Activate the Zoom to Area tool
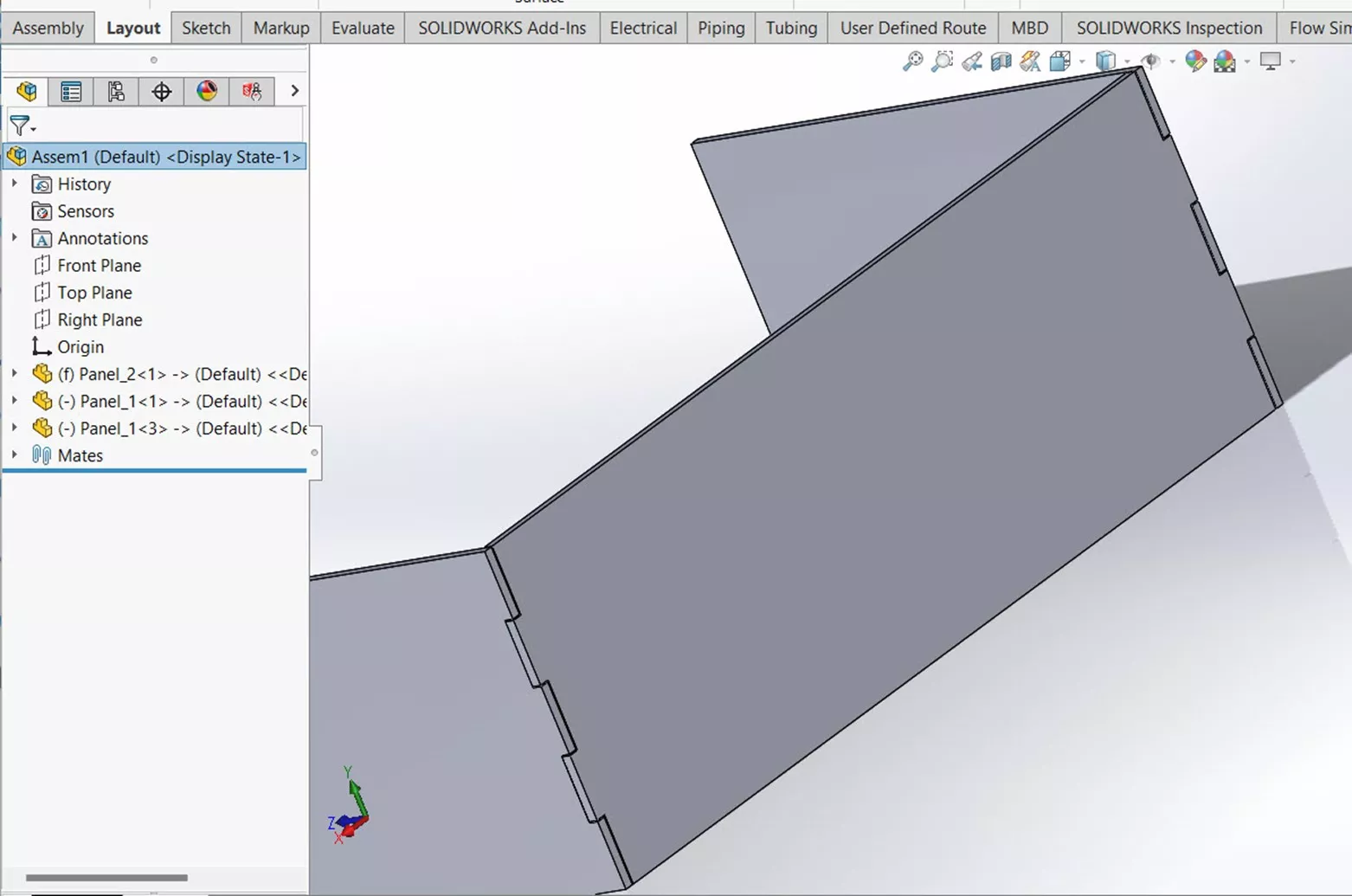 click(942, 61)
